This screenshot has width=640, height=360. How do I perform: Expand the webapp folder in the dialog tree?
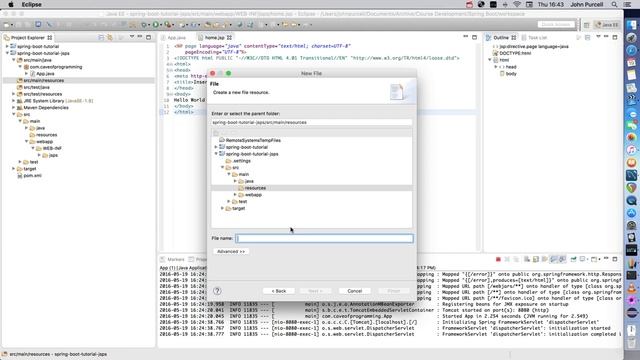(x=235, y=195)
